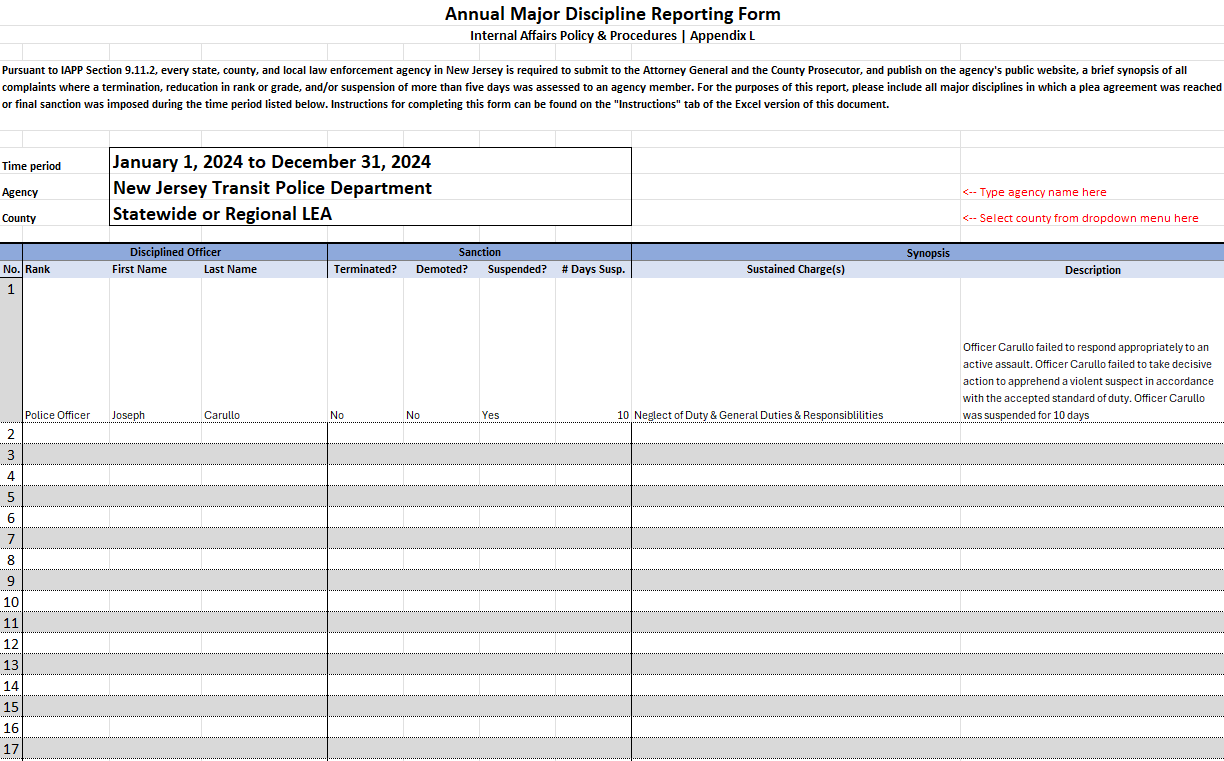1224x761 pixels.
Task: Select the Synopsis group header
Action: tap(928, 253)
